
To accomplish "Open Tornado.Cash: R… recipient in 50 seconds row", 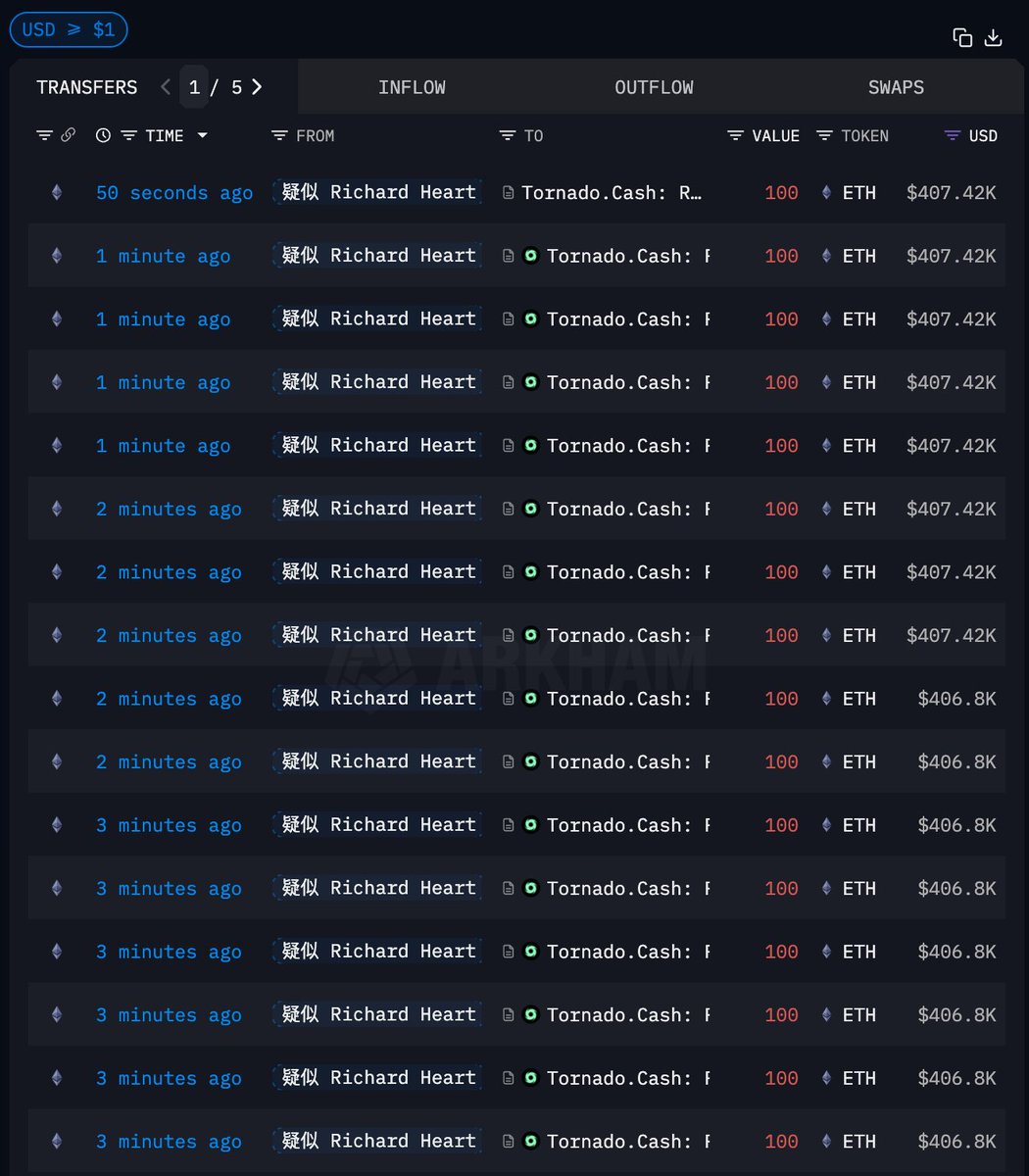I will [612, 193].
